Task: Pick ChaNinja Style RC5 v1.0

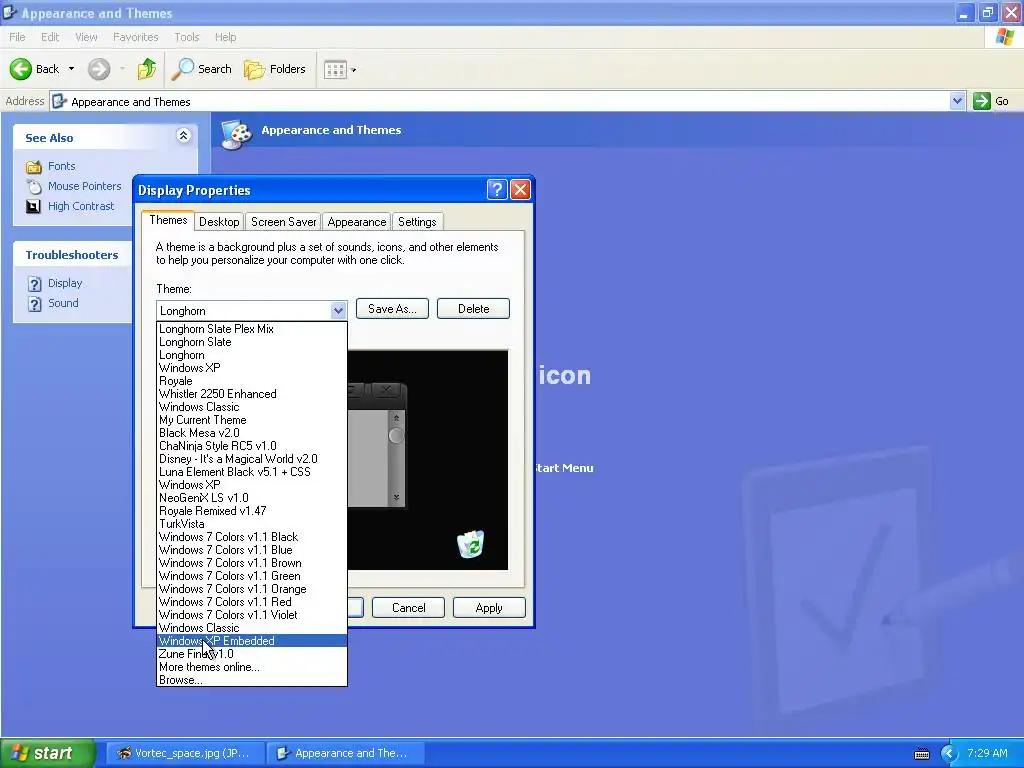Action: [x=252, y=446]
